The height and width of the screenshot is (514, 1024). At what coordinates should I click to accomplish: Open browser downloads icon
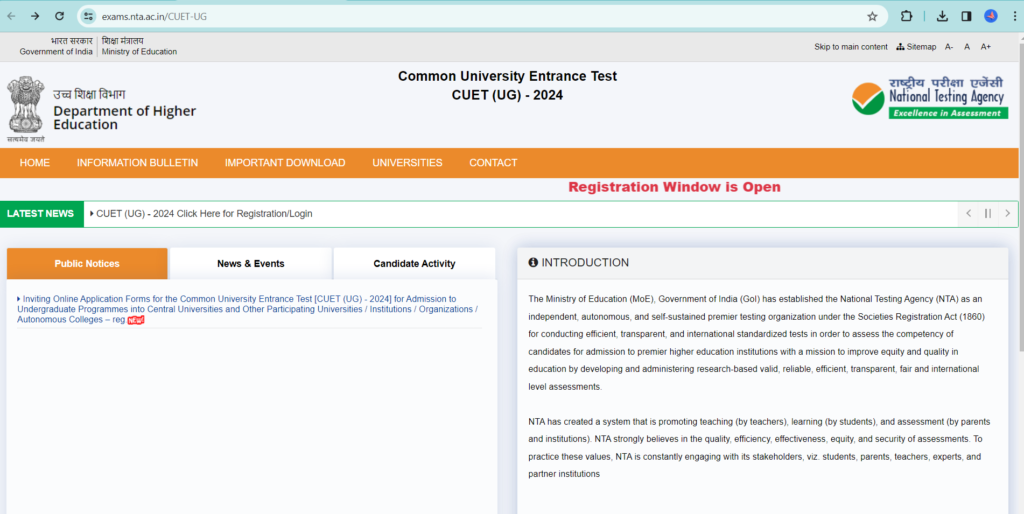942,16
